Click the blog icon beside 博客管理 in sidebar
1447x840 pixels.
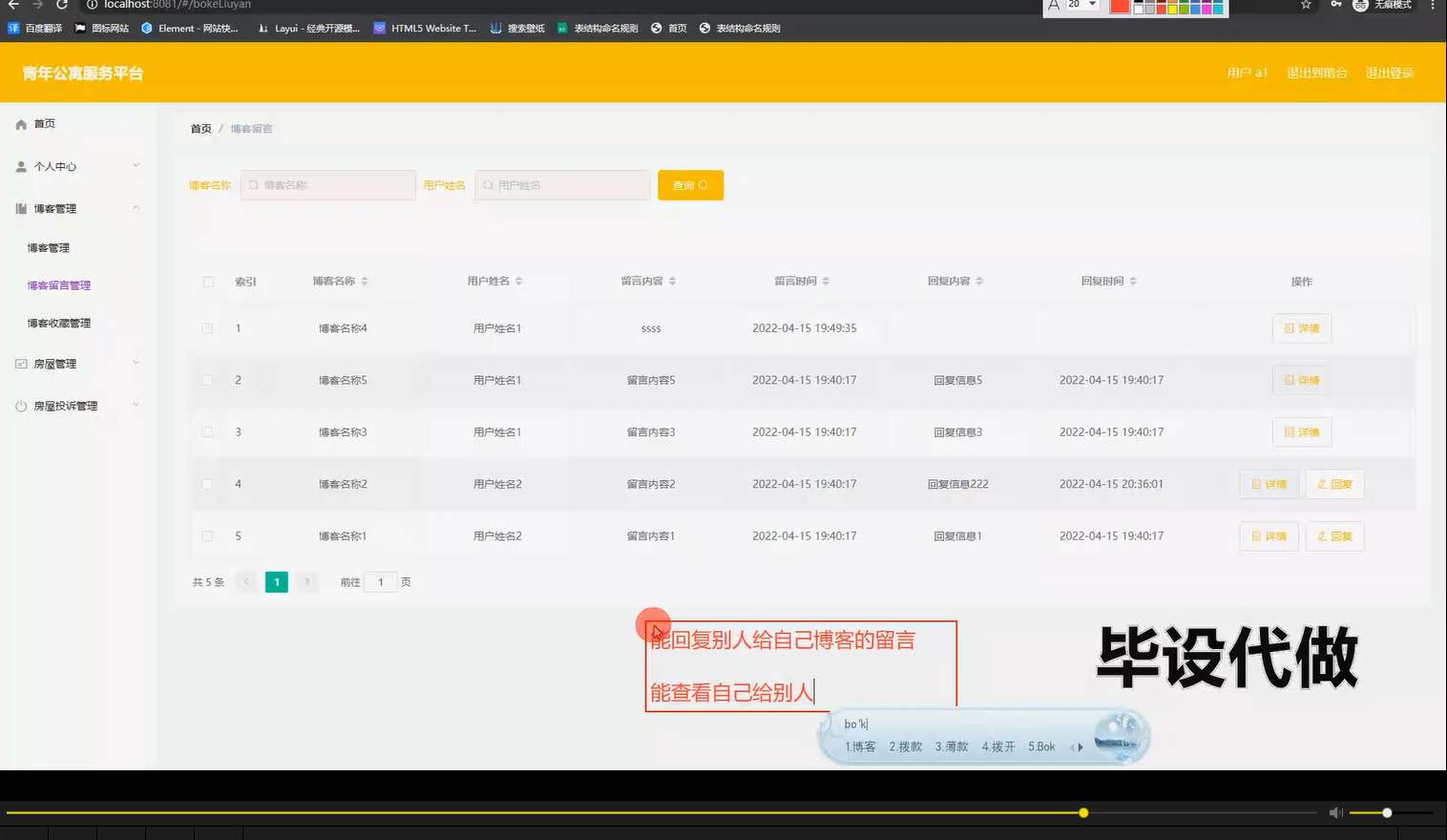pyautogui.click(x=21, y=208)
